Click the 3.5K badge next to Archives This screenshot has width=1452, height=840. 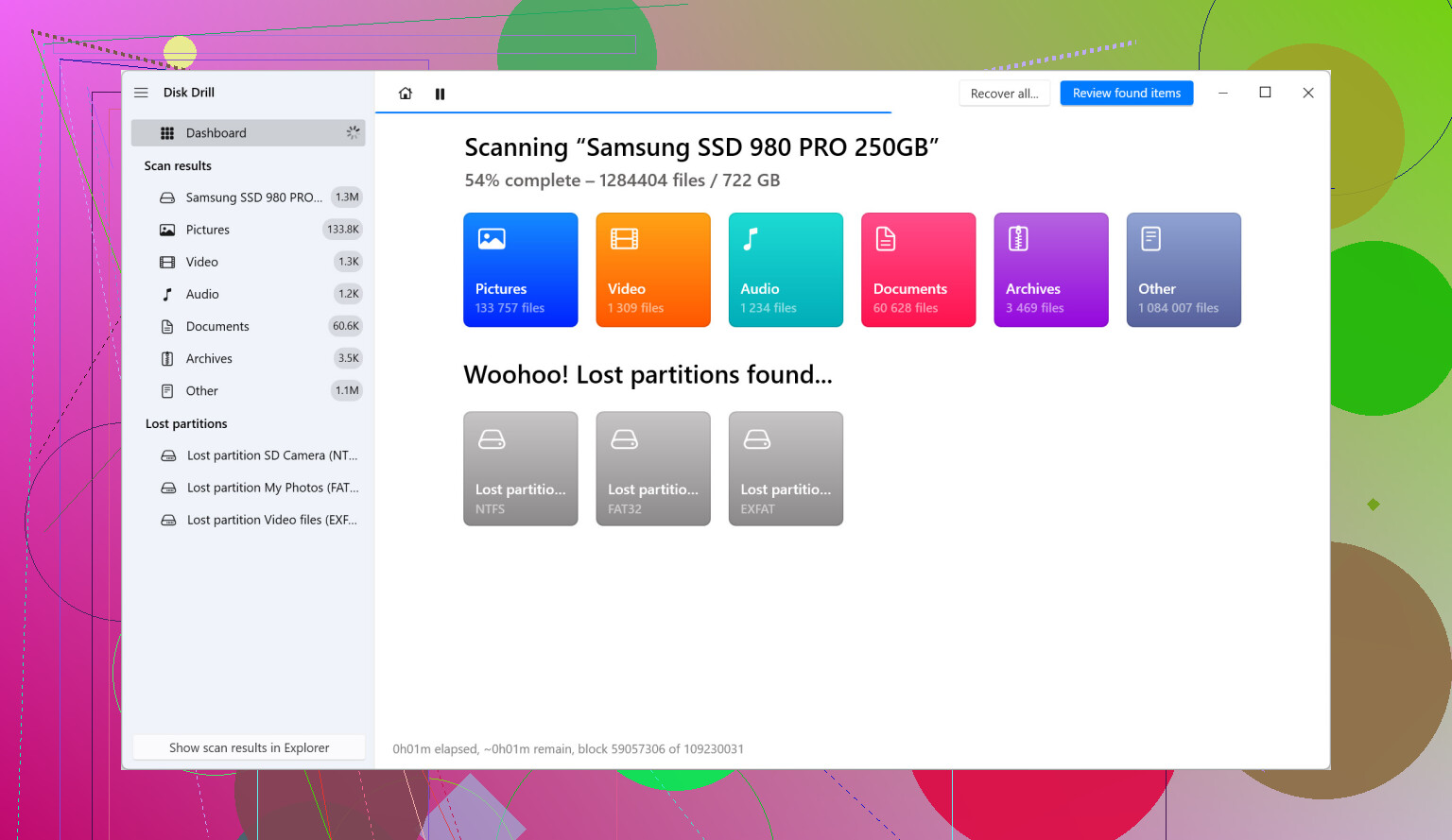pos(349,358)
